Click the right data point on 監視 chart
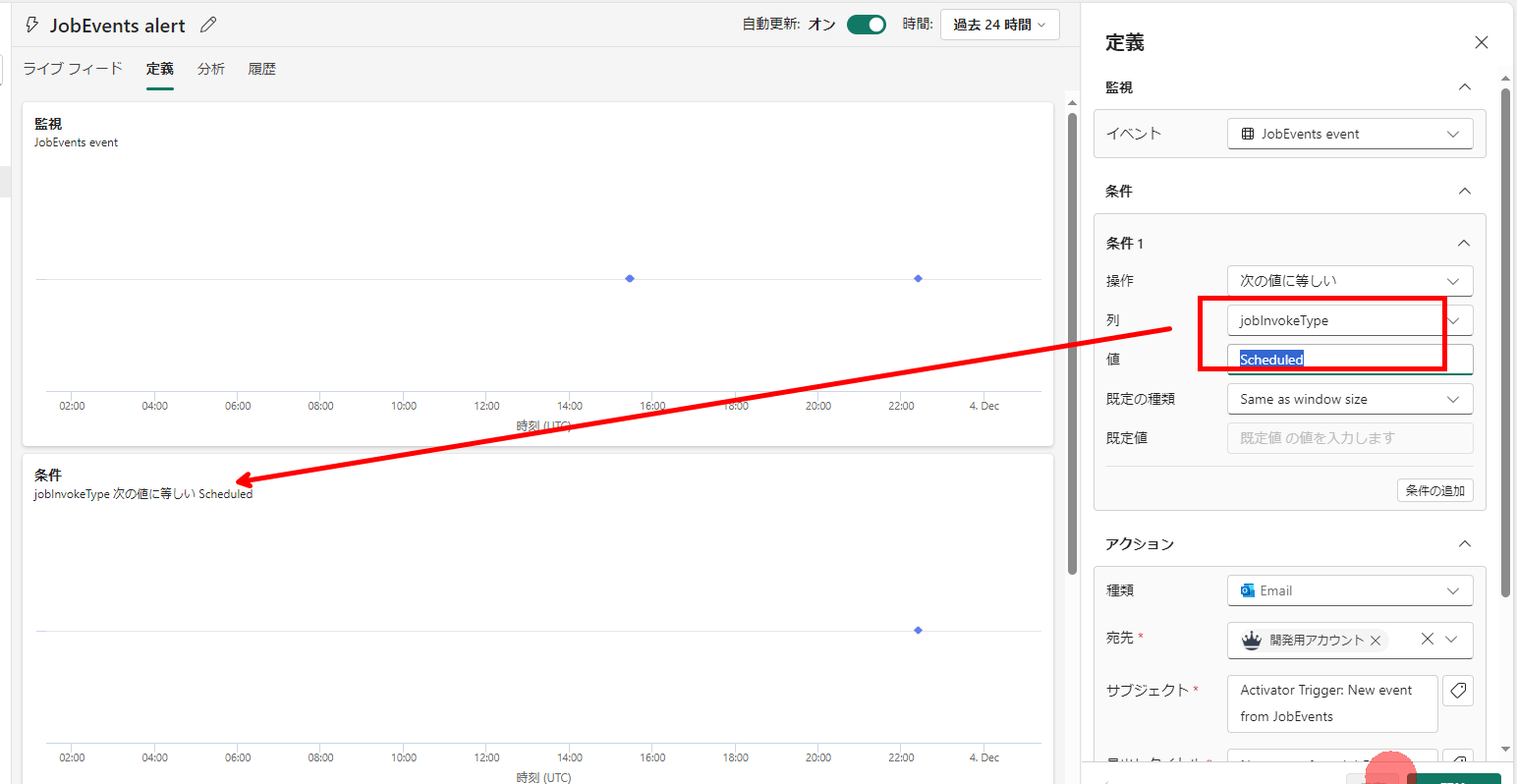 918,279
